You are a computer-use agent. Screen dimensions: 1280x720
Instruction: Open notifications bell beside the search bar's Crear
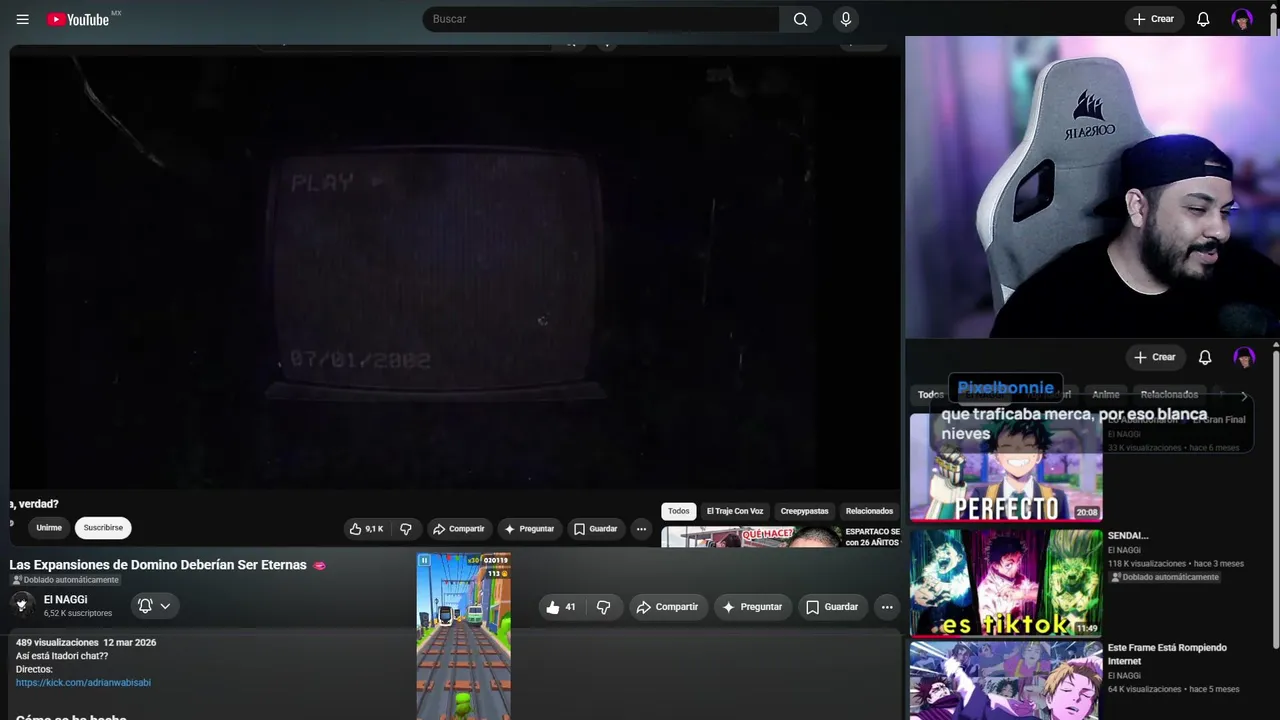(1203, 19)
